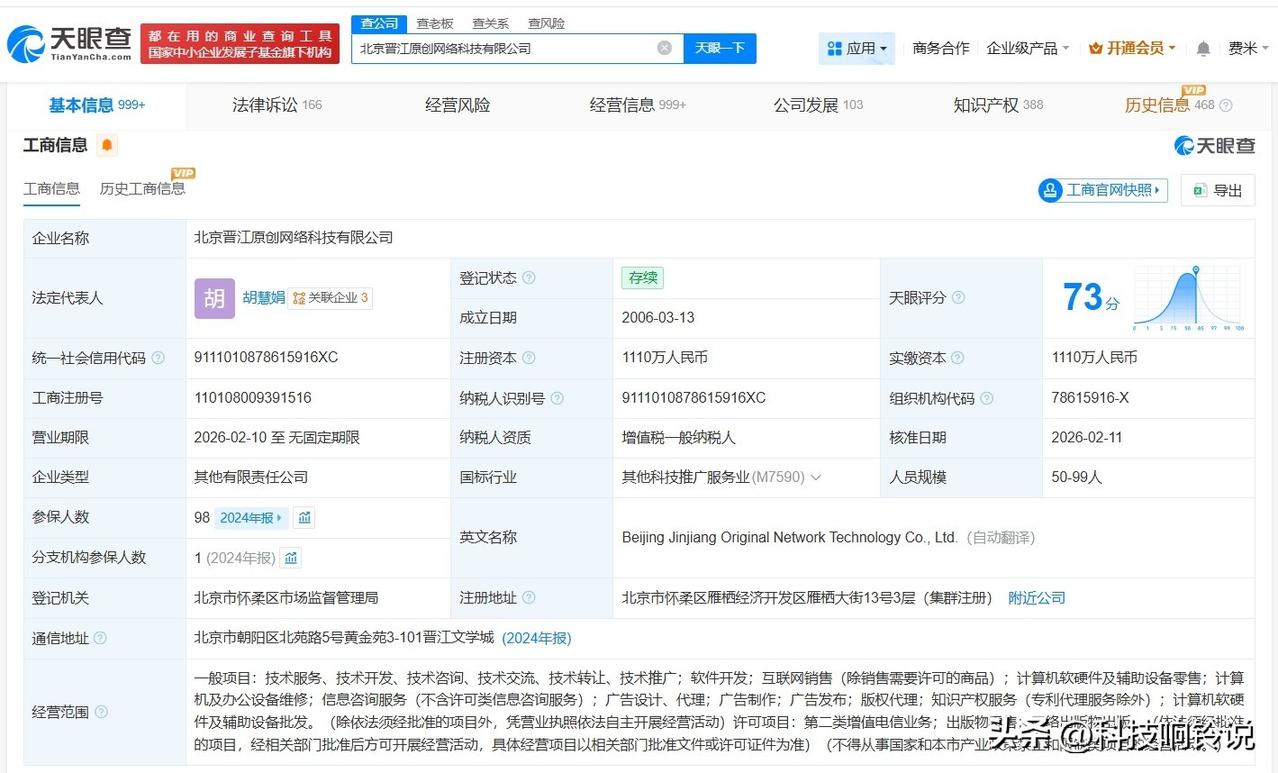Clear the search box with the X icon
This screenshot has width=1278, height=773.
tap(664, 48)
